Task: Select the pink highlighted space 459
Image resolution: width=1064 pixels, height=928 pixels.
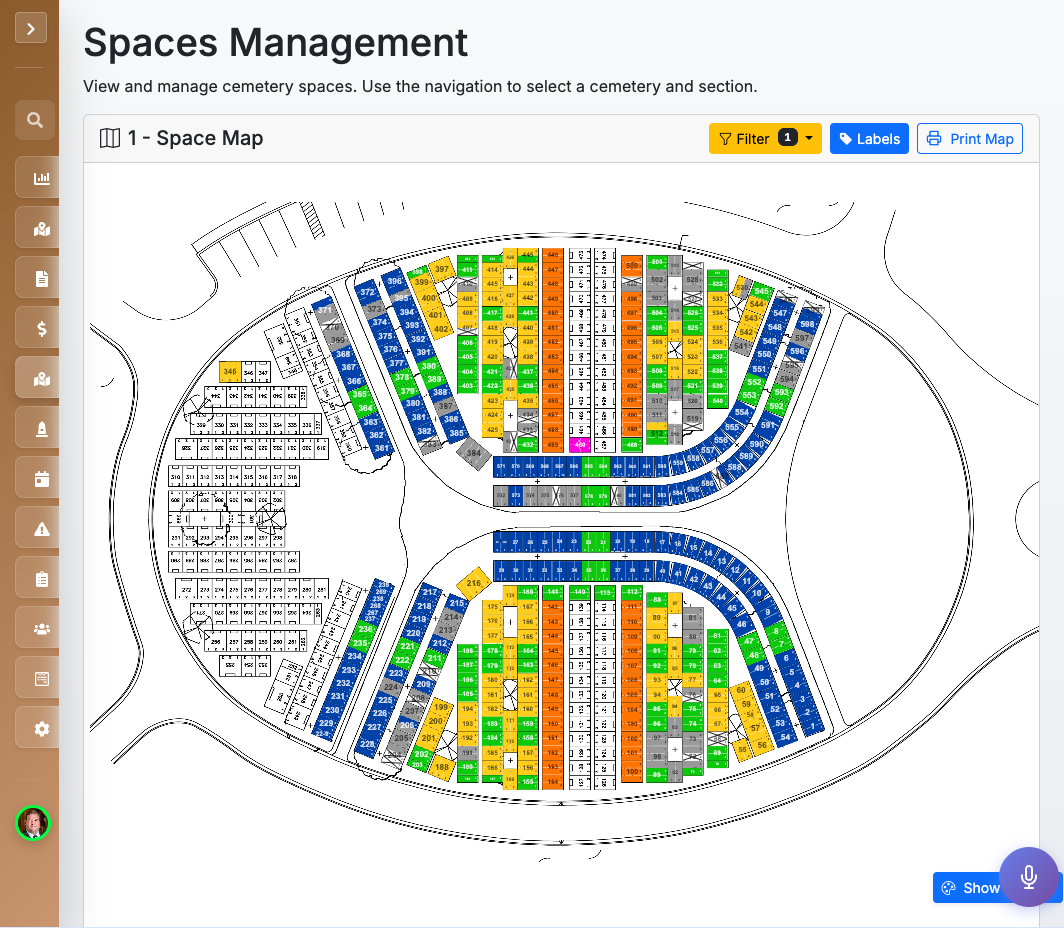Action: (x=580, y=443)
